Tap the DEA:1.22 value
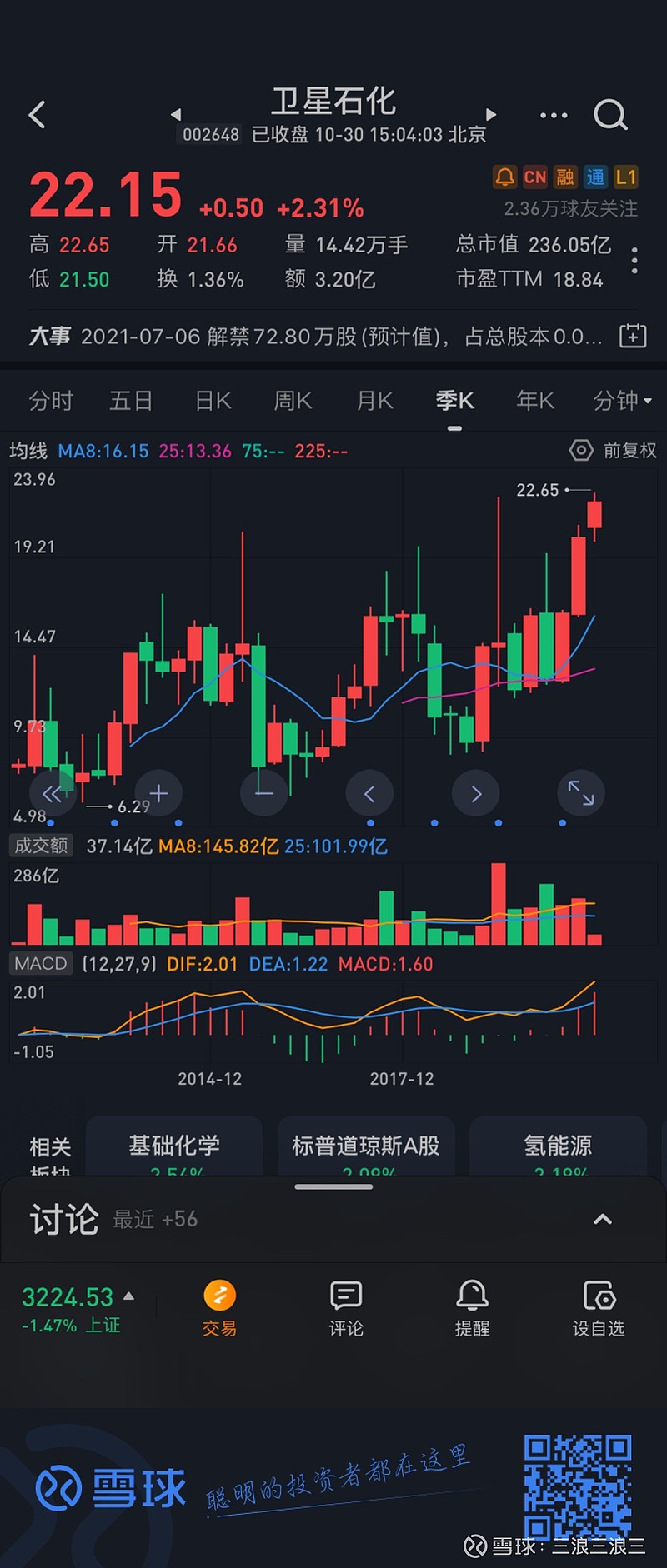Screen dimensions: 667x1568 coord(288,964)
